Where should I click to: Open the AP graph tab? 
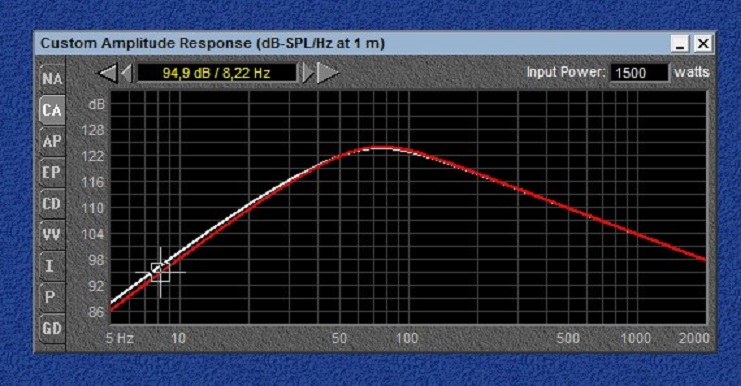coord(52,141)
